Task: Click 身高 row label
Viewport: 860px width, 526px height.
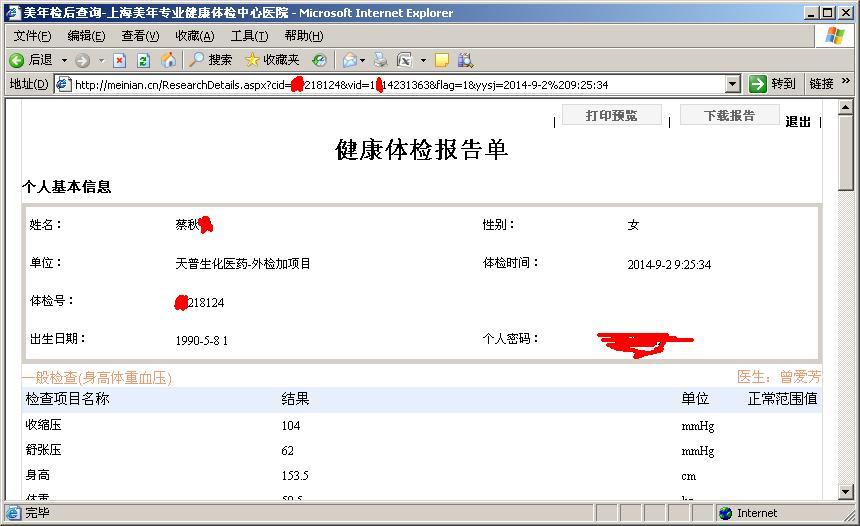Action: 37,475
